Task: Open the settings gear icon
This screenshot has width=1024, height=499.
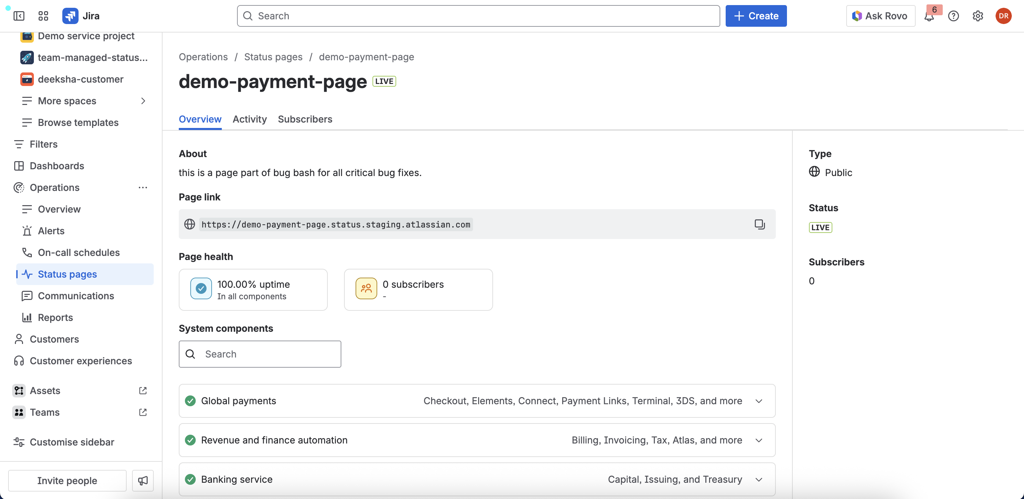Action: 978,16
